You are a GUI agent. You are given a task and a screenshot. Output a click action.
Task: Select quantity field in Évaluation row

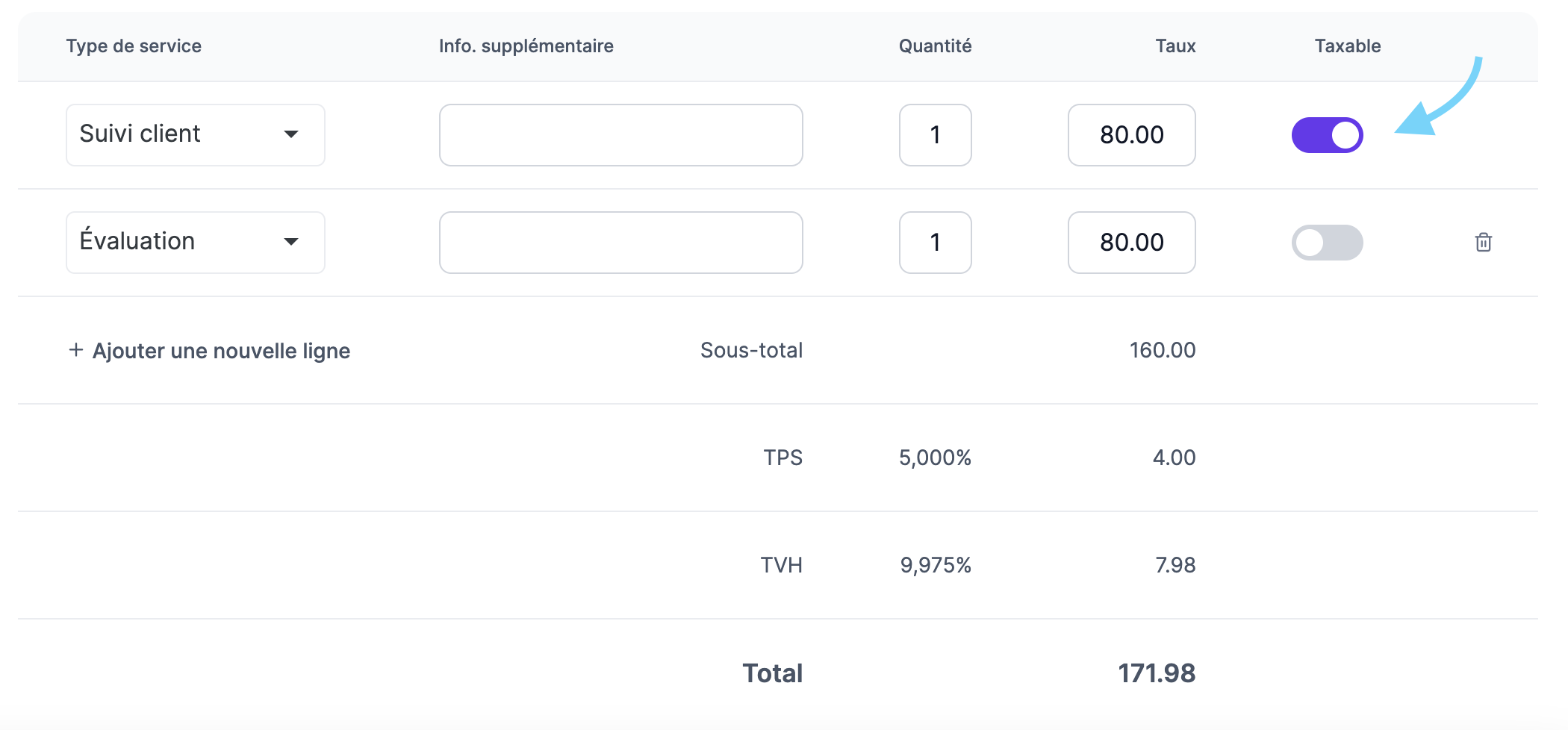point(936,243)
